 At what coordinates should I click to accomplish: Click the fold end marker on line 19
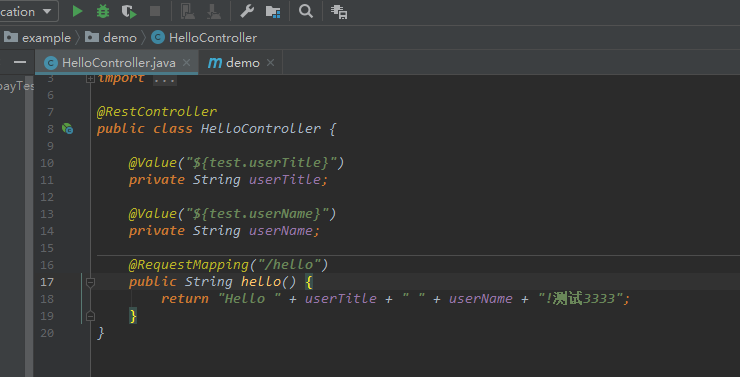(x=90, y=316)
